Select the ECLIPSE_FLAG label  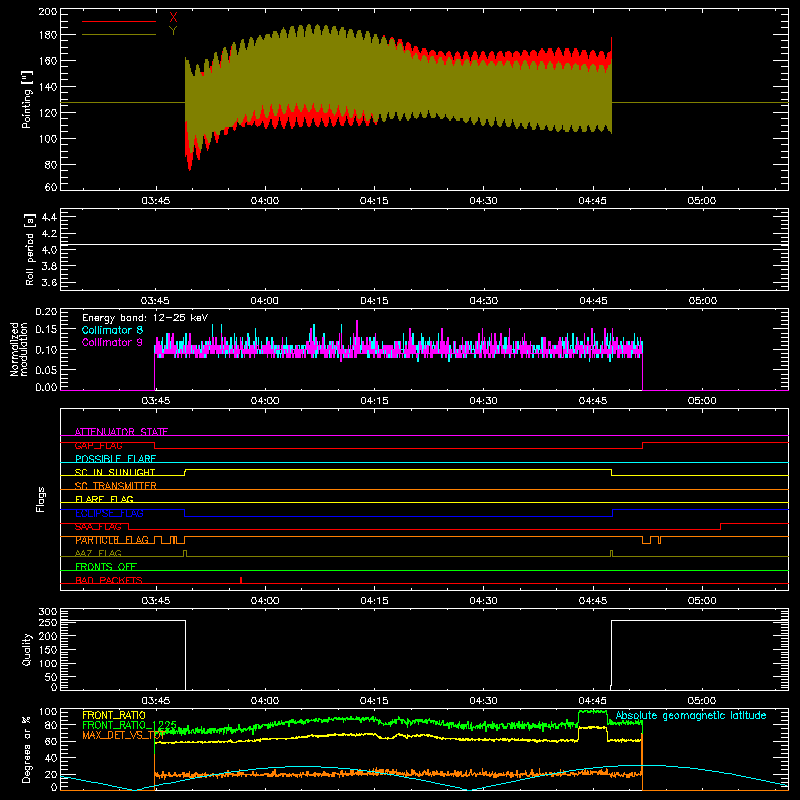pos(109,513)
